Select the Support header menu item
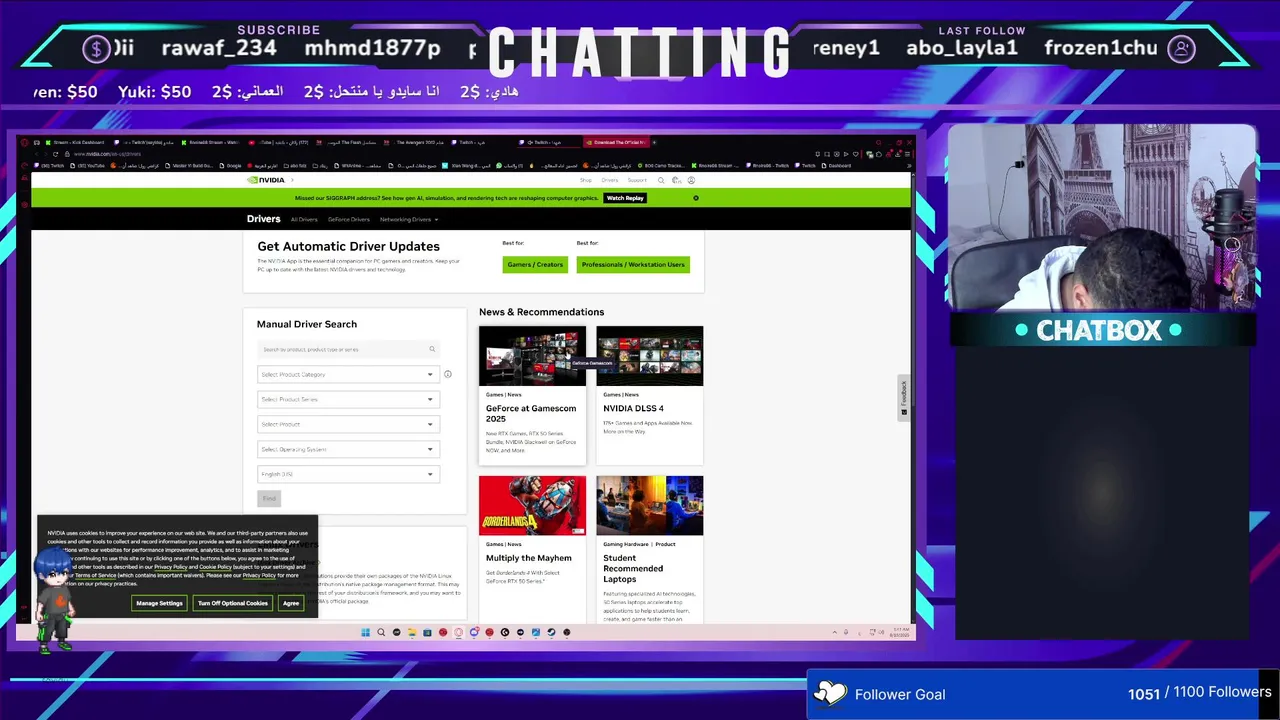This screenshot has width=1280, height=720. tap(637, 180)
